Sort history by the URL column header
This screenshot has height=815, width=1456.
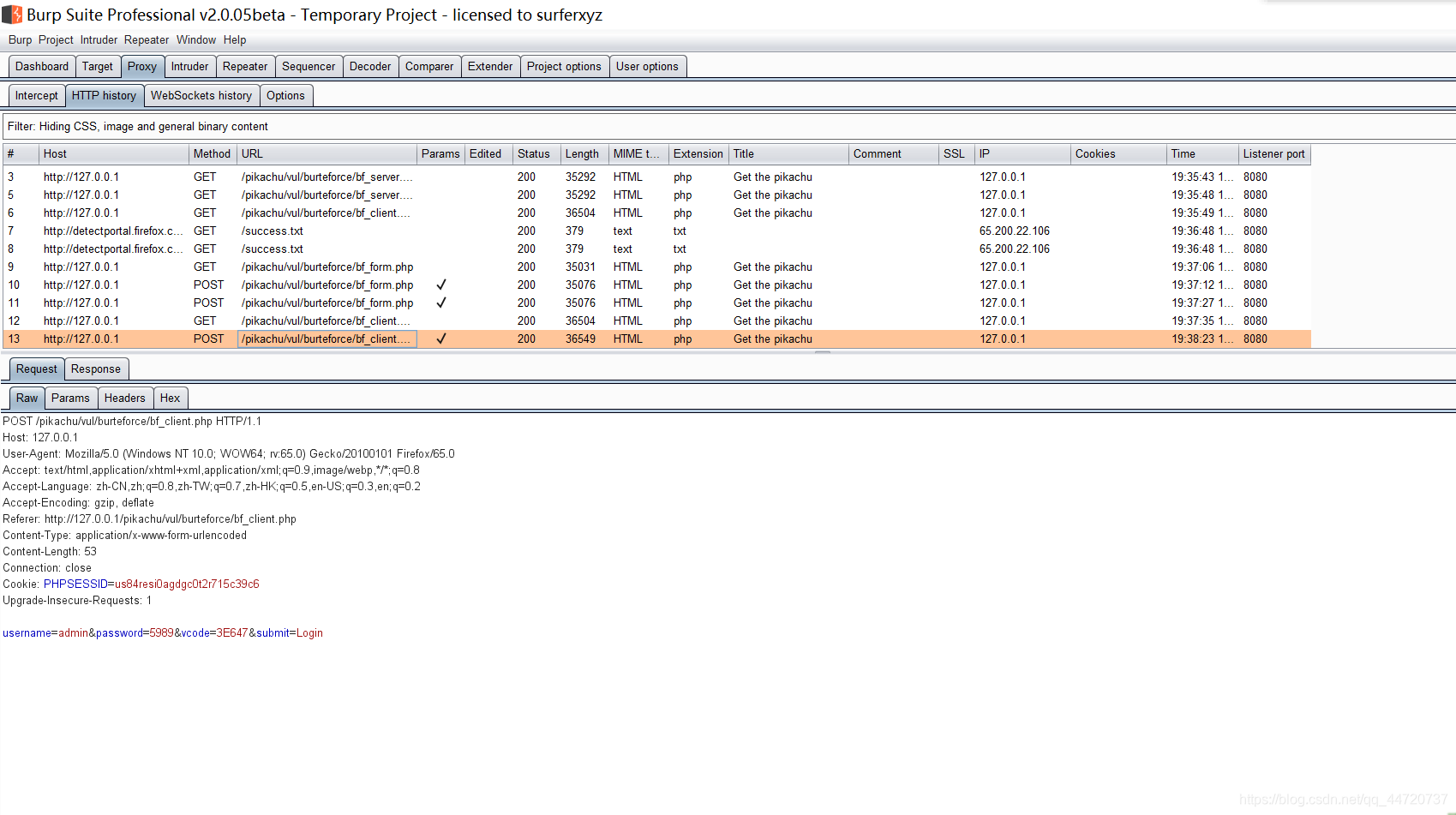tap(327, 153)
